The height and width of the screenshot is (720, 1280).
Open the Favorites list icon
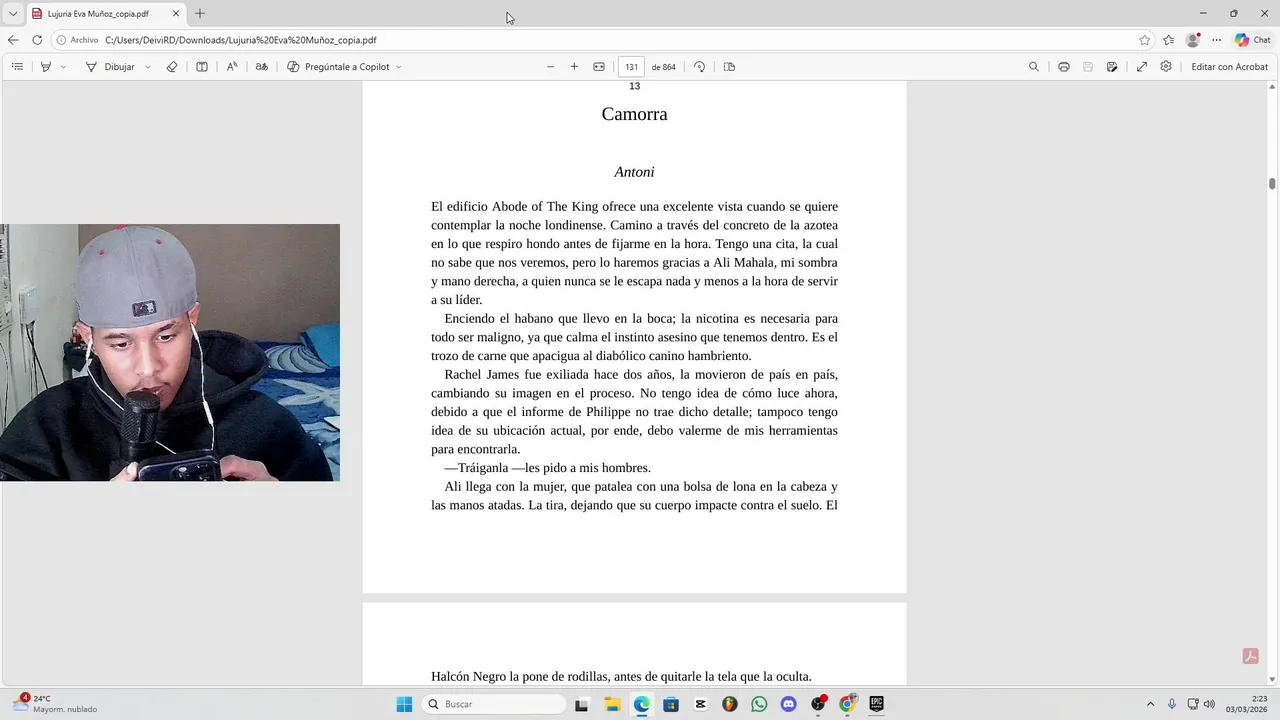(x=1169, y=40)
